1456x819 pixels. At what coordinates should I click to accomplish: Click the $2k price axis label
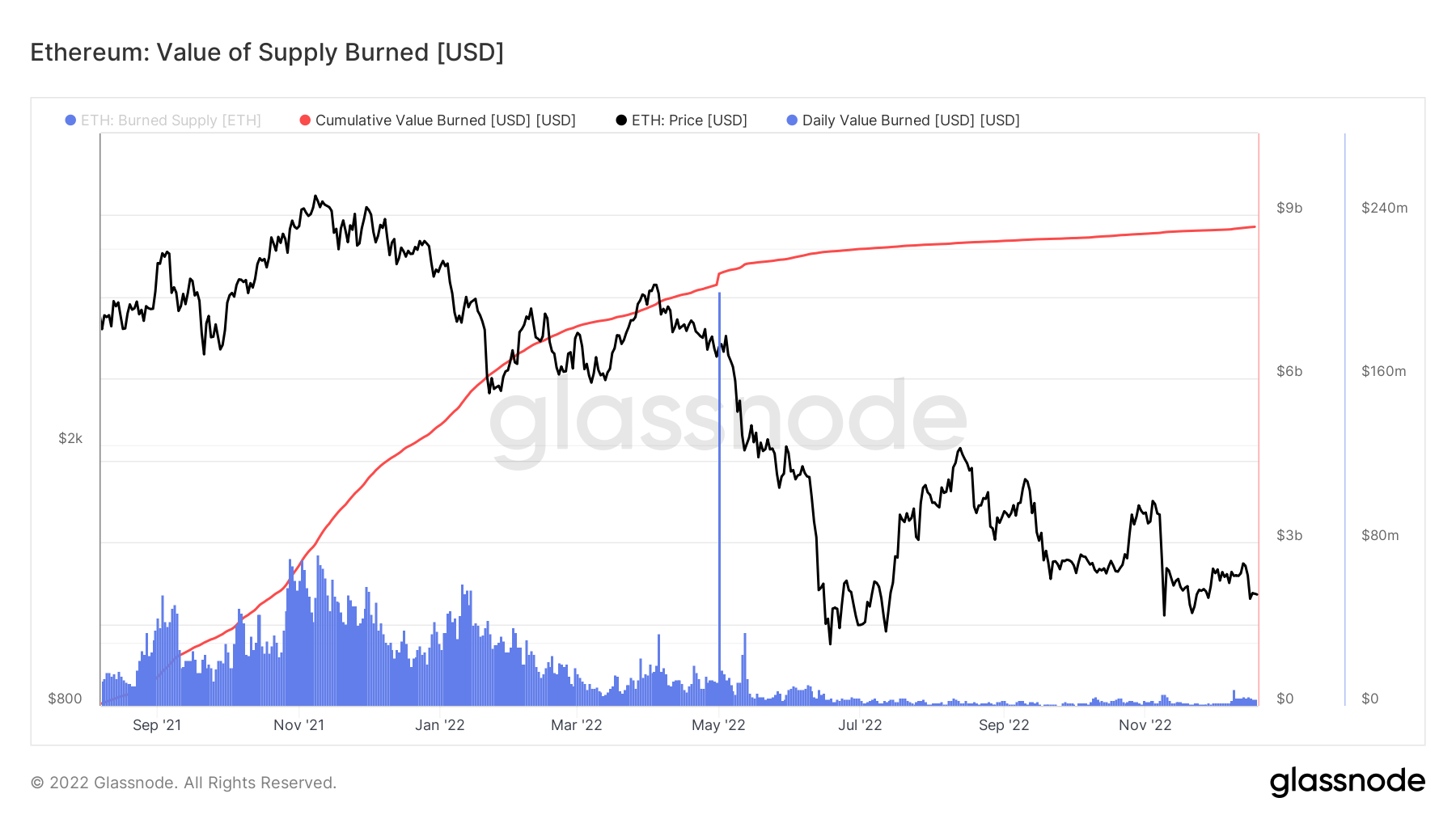point(70,438)
